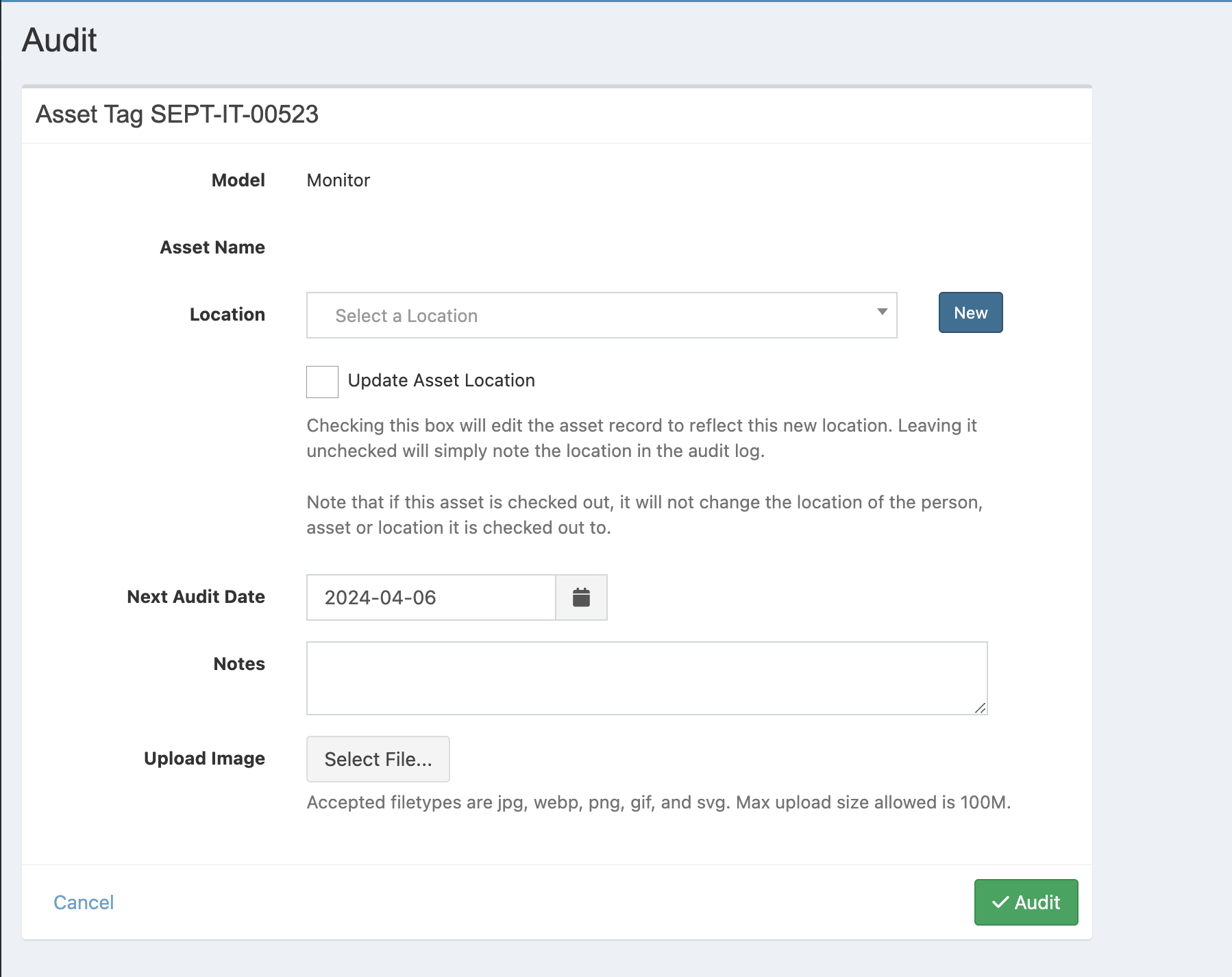This screenshot has height=977, width=1232.
Task: Click the Location field label
Action: pyautogui.click(x=227, y=314)
